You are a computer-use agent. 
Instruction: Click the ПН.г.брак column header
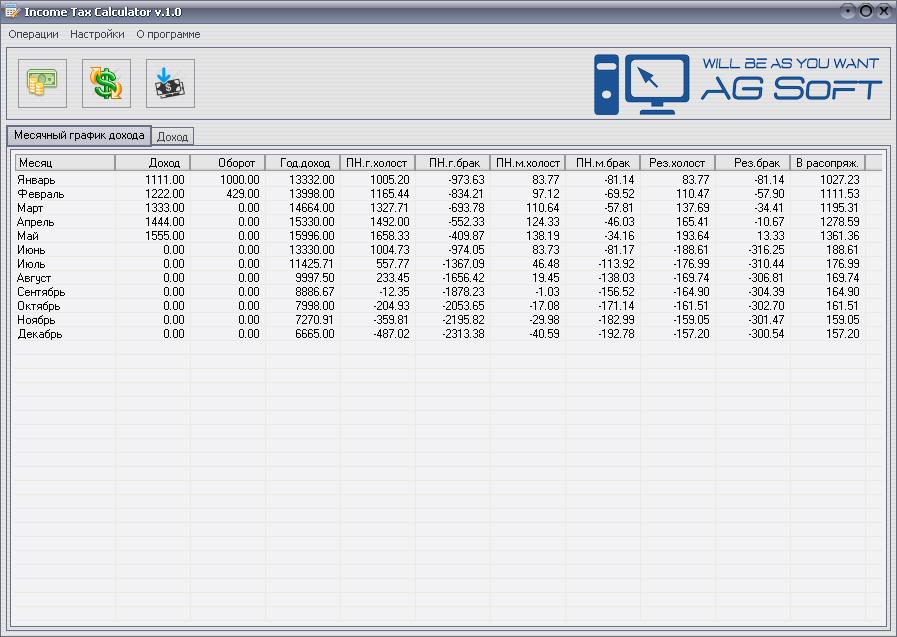[453, 163]
